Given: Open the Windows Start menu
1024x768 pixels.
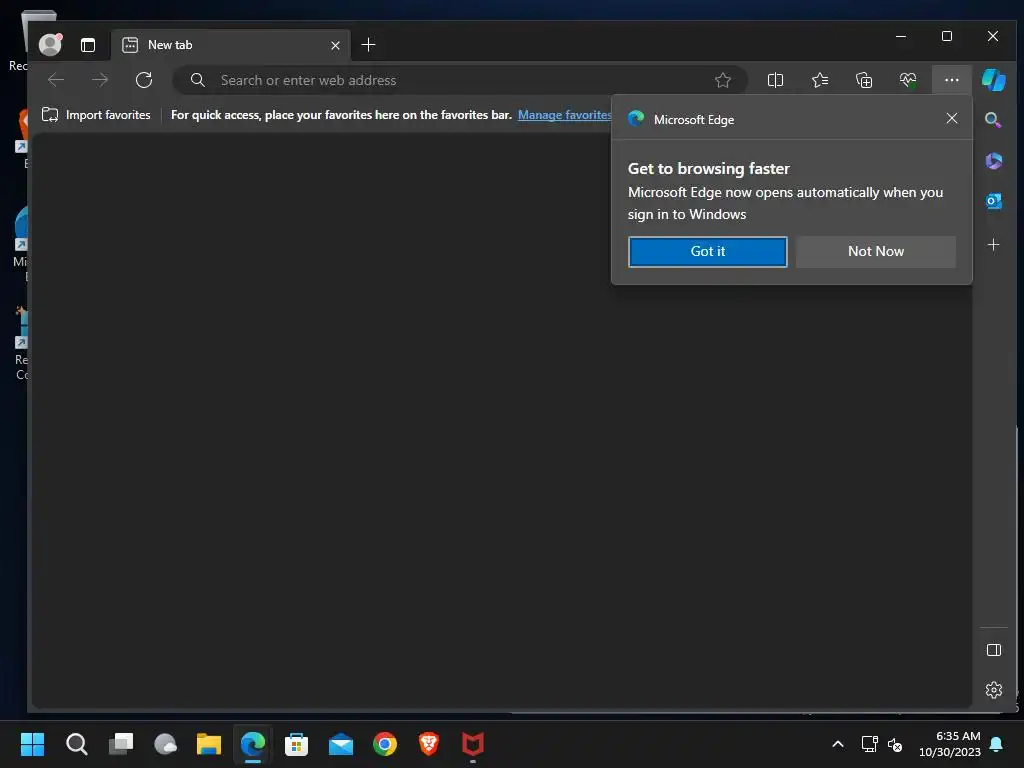Looking at the screenshot, I should pos(32,744).
